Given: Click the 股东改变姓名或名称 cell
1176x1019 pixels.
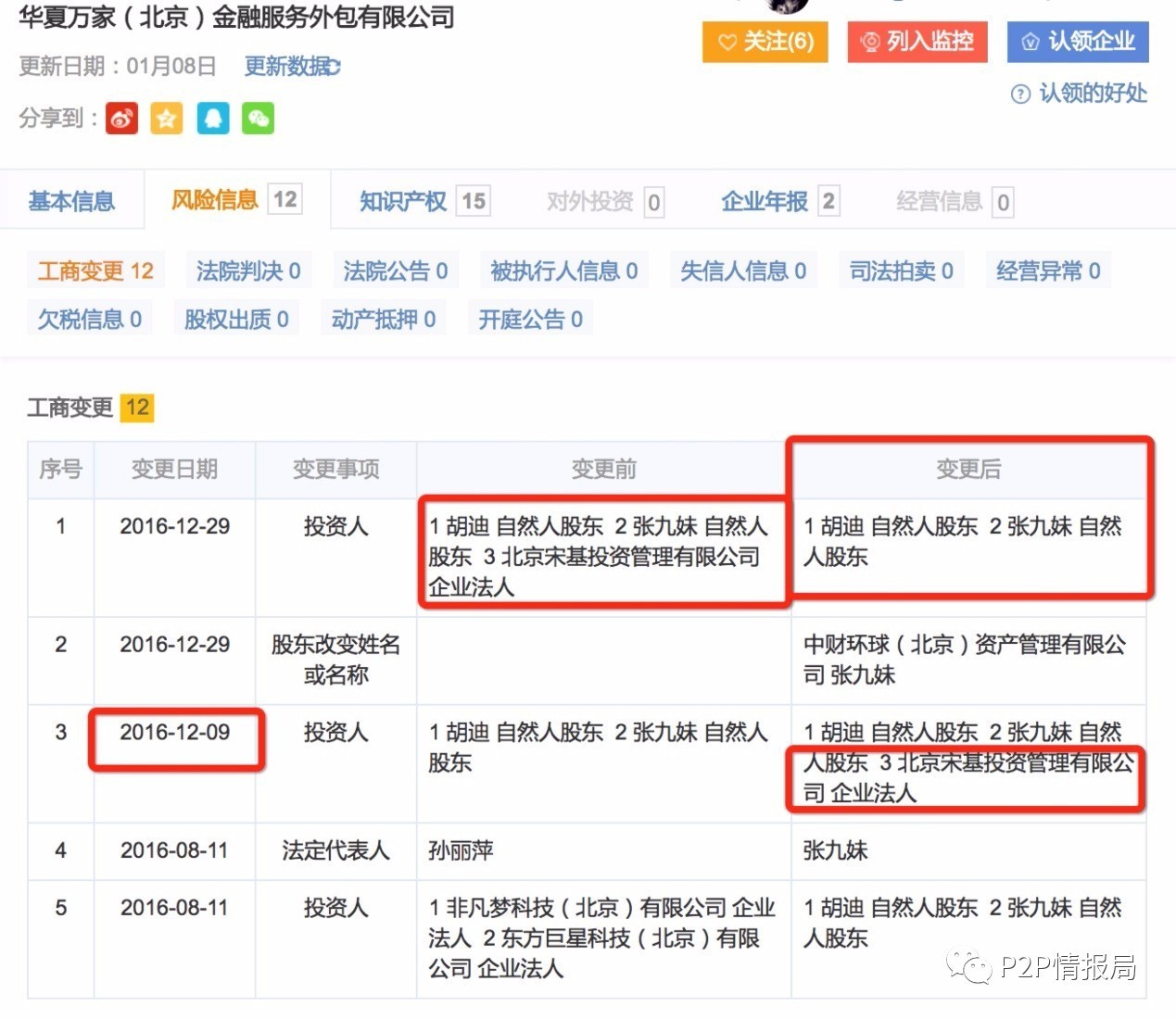Looking at the screenshot, I should [x=336, y=660].
